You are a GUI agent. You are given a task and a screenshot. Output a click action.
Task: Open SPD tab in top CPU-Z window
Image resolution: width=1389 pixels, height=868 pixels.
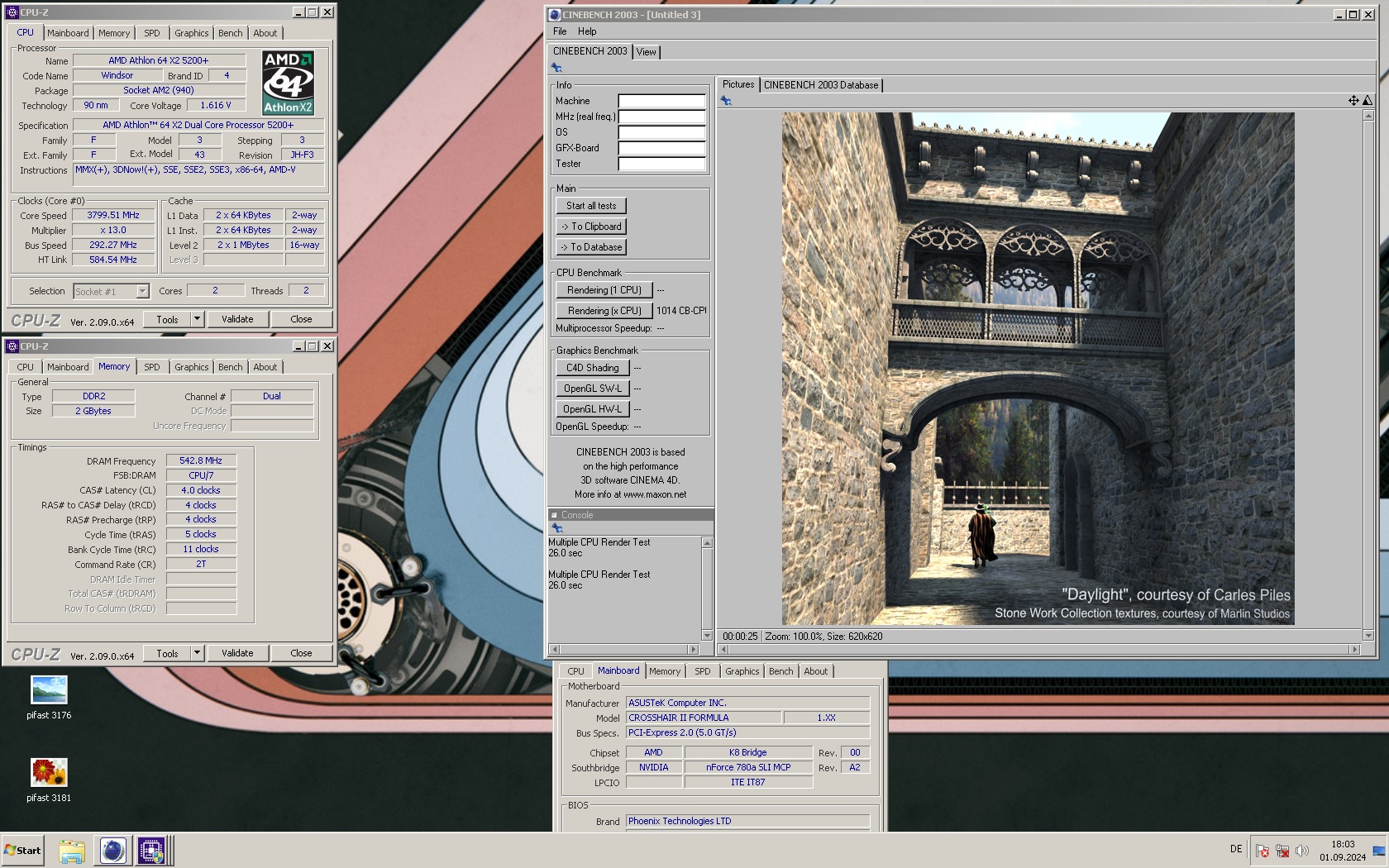(x=152, y=33)
